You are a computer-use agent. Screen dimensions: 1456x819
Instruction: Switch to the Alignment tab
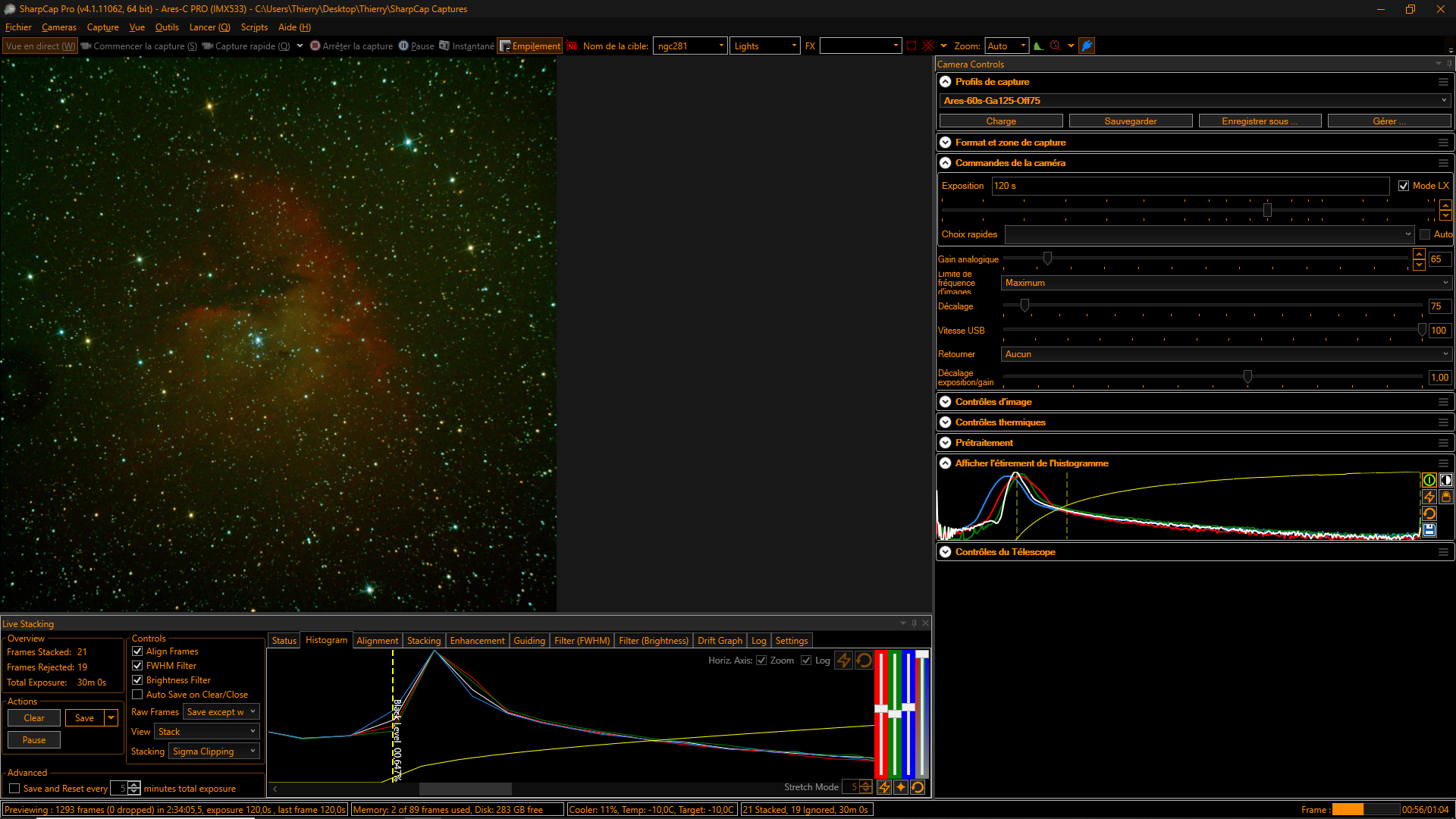pos(377,641)
